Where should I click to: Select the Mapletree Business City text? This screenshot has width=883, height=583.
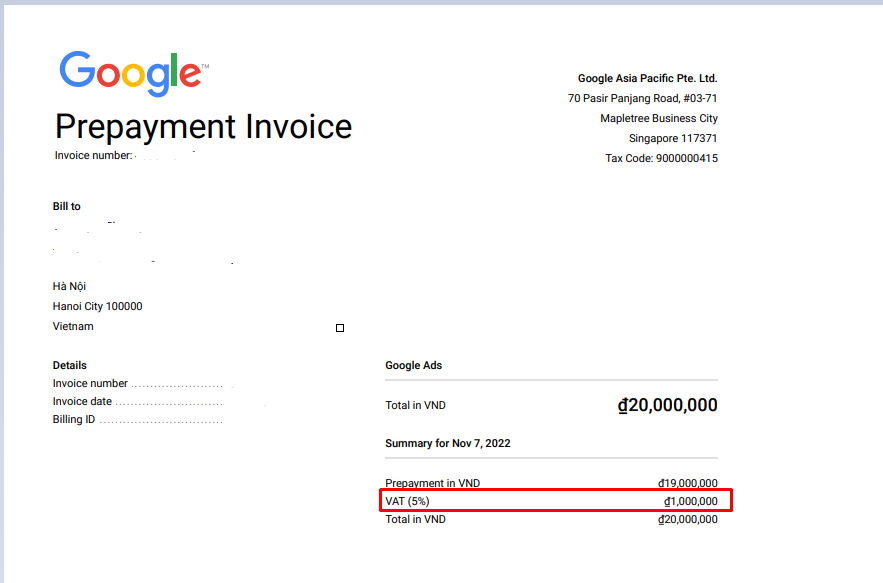tap(658, 118)
